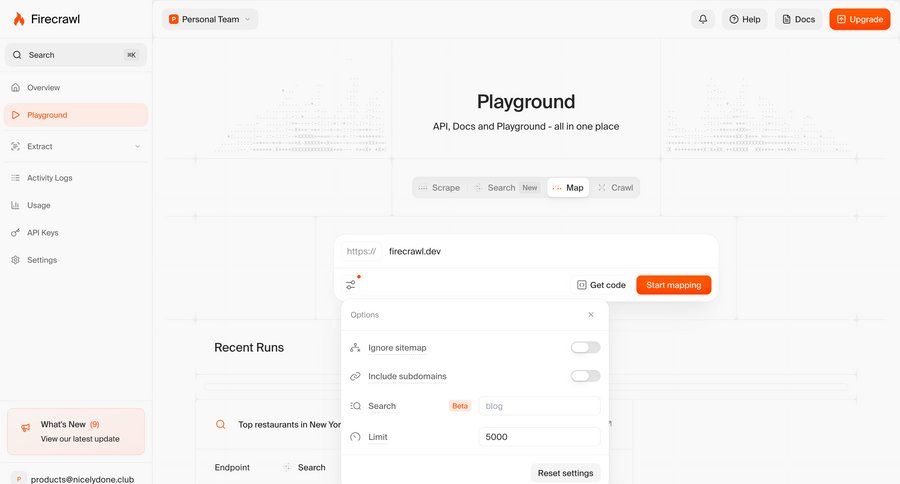Click the Search option text field
900x484 pixels.
pos(540,406)
